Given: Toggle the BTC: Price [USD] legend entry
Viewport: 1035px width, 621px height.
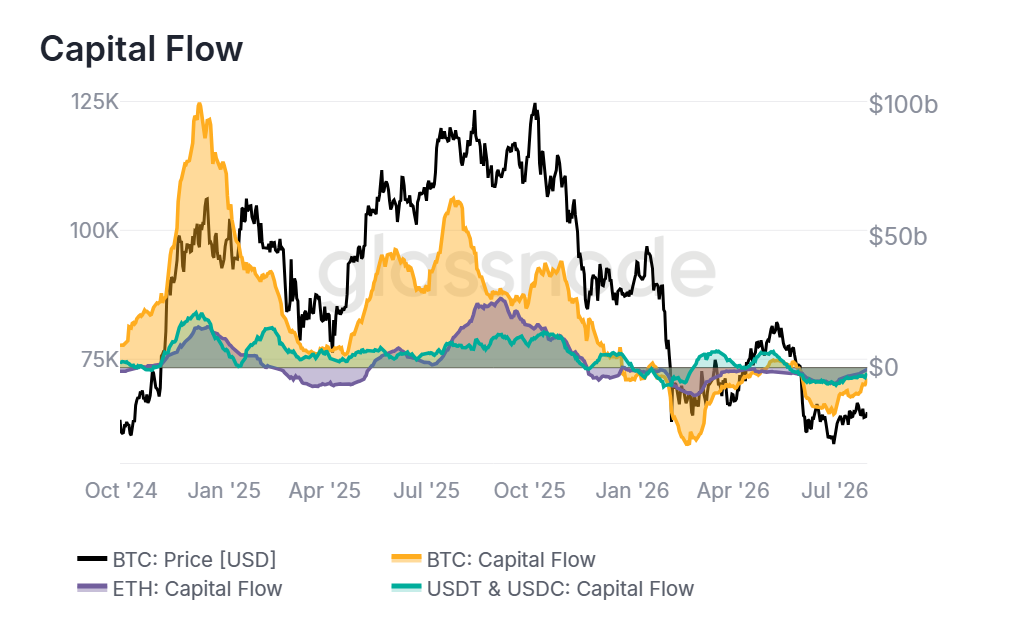Looking at the screenshot, I should coord(177,560).
